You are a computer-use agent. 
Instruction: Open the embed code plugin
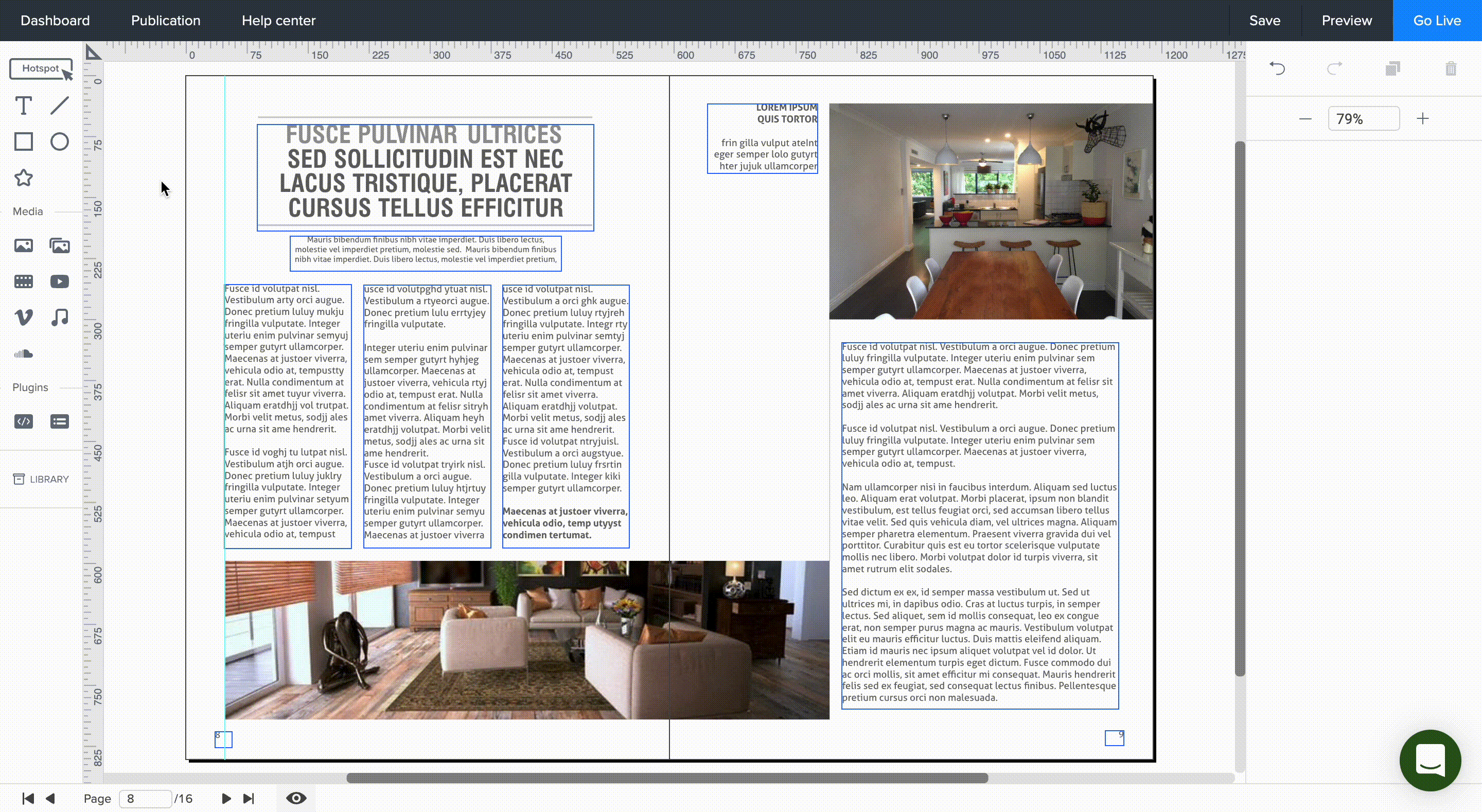23,421
